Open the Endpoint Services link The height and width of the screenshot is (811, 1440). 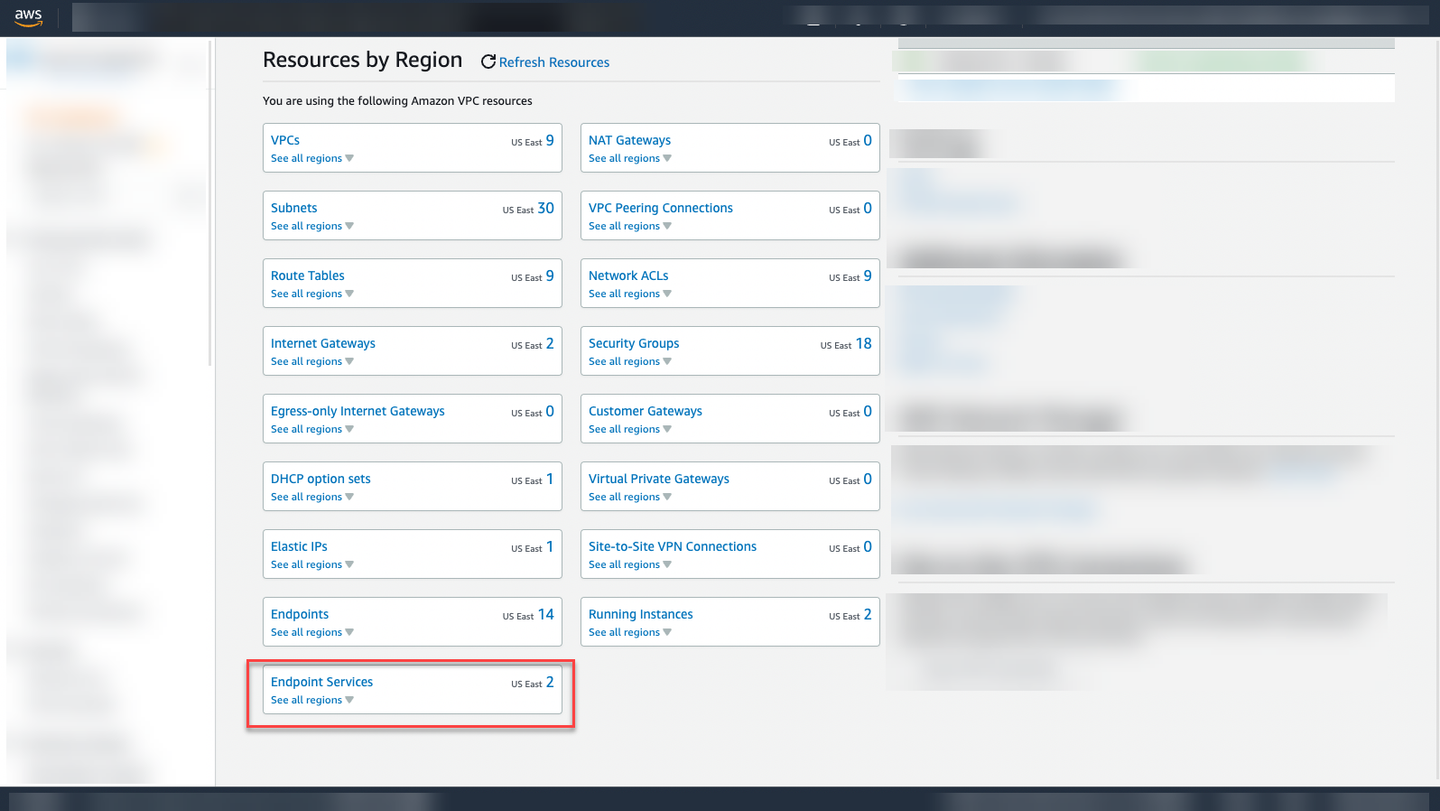[322, 682]
